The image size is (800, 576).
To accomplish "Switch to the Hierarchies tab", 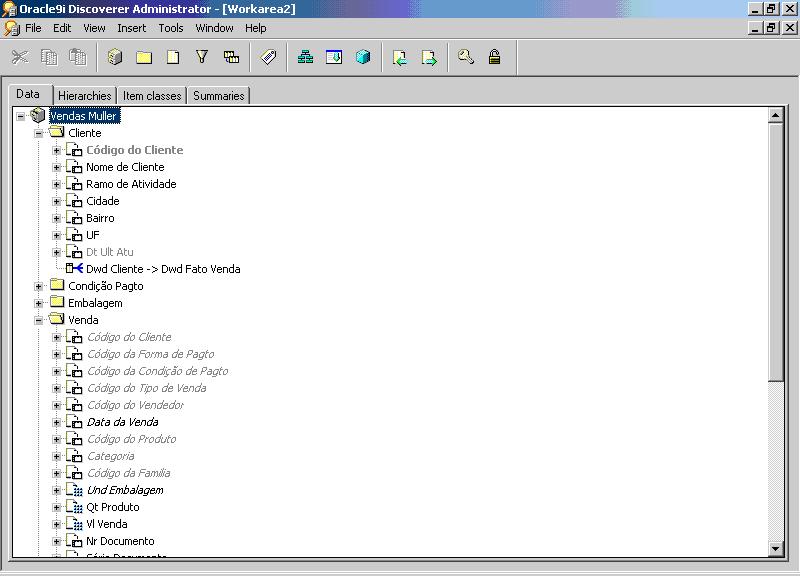I will pyautogui.click(x=84, y=96).
